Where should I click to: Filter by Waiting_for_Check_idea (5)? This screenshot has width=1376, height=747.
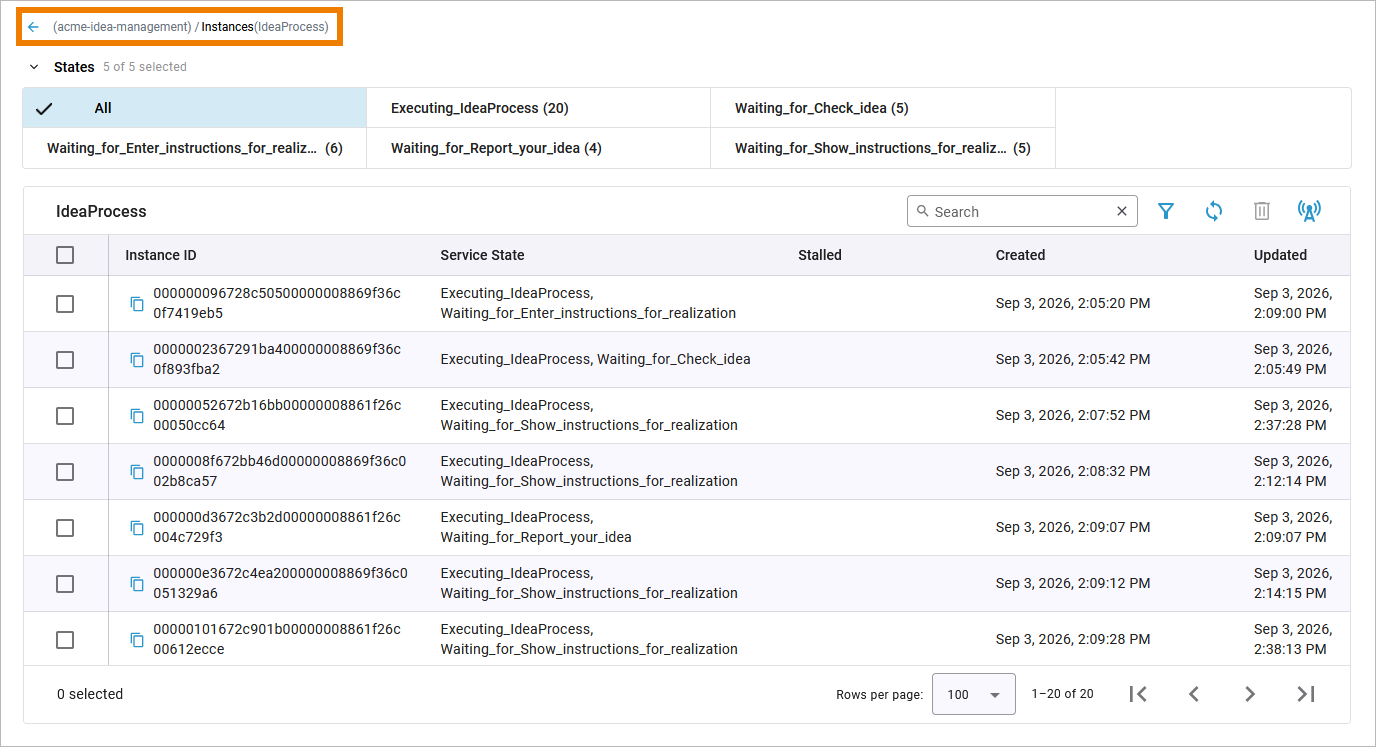point(883,108)
